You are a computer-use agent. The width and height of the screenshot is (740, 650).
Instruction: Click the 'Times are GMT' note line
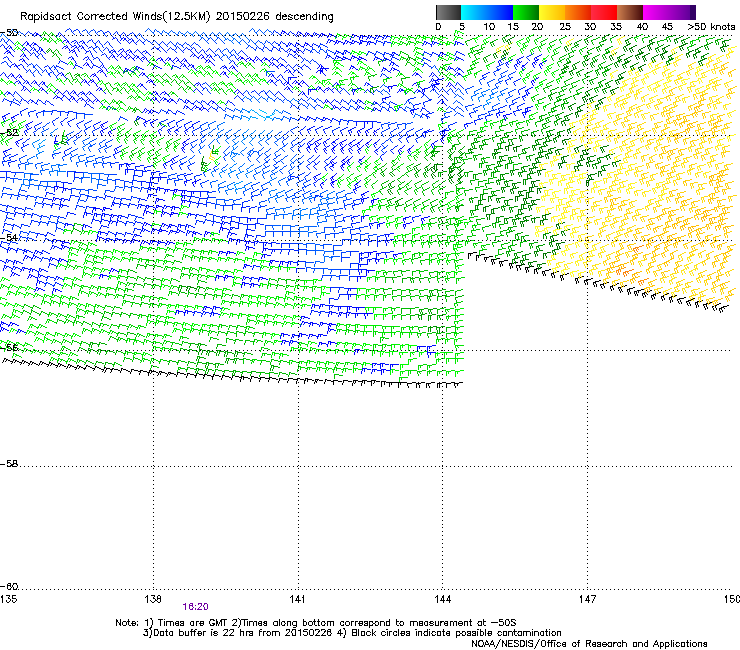click(x=315, y=623)
